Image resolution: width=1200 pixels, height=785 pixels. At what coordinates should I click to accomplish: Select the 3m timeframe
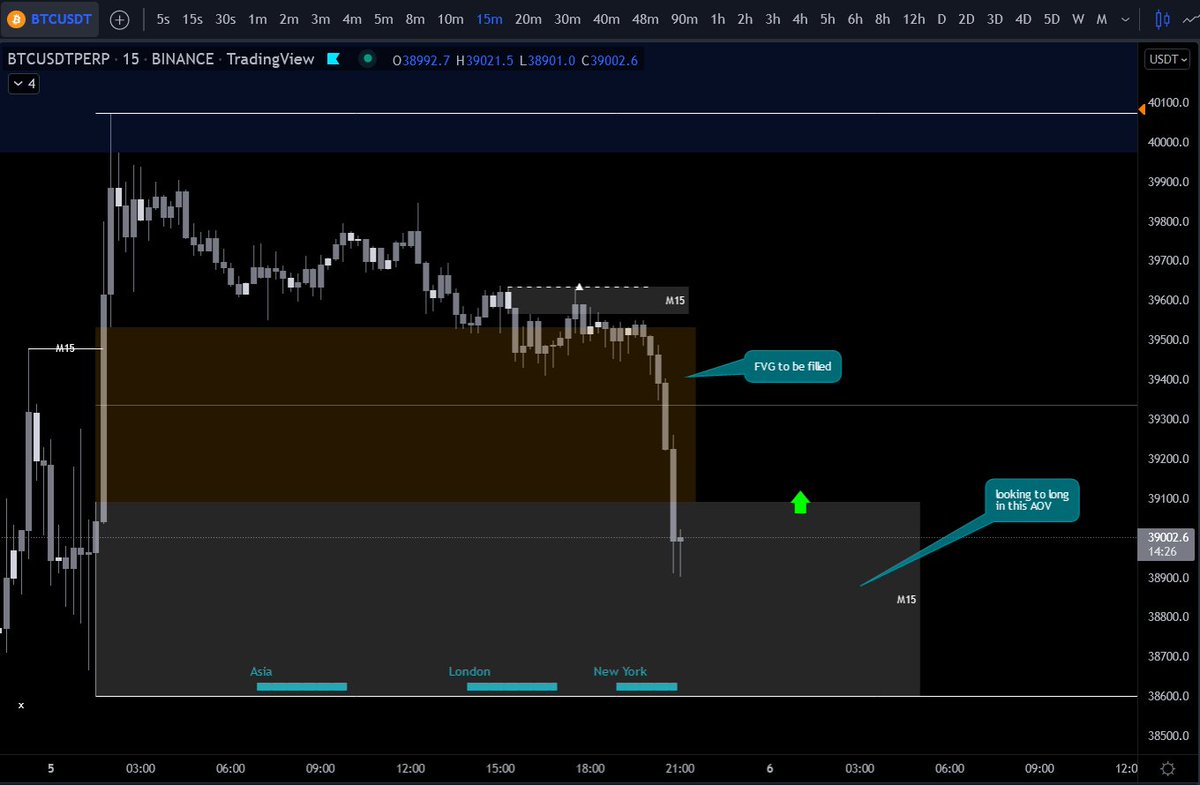pos(320,19)
